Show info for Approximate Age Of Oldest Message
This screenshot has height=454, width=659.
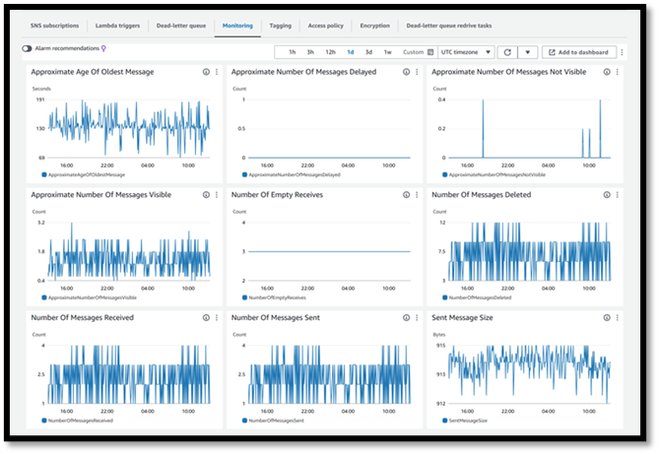[x=206, y=72]
